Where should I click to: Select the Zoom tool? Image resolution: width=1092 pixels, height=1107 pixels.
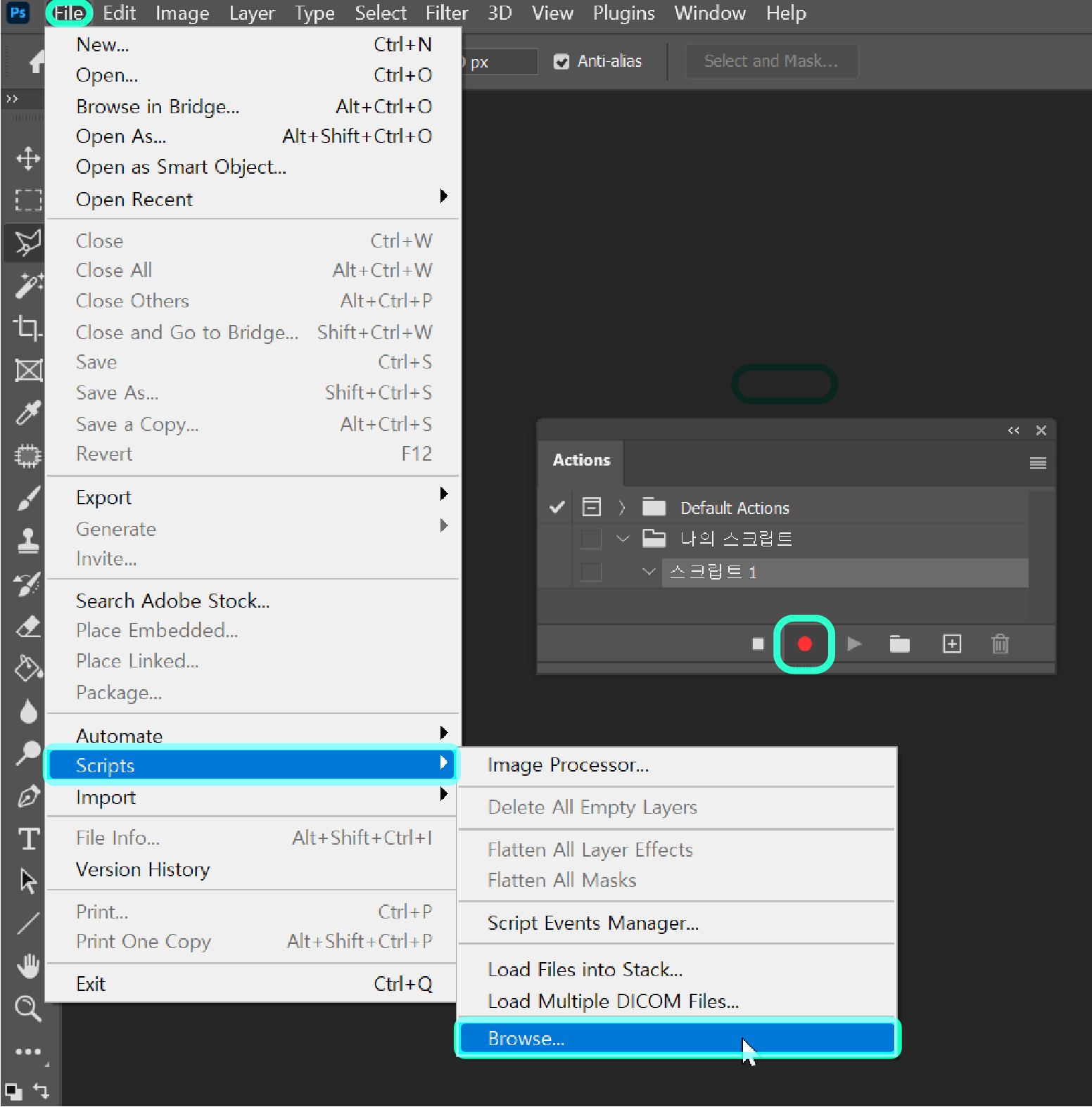28,1009
